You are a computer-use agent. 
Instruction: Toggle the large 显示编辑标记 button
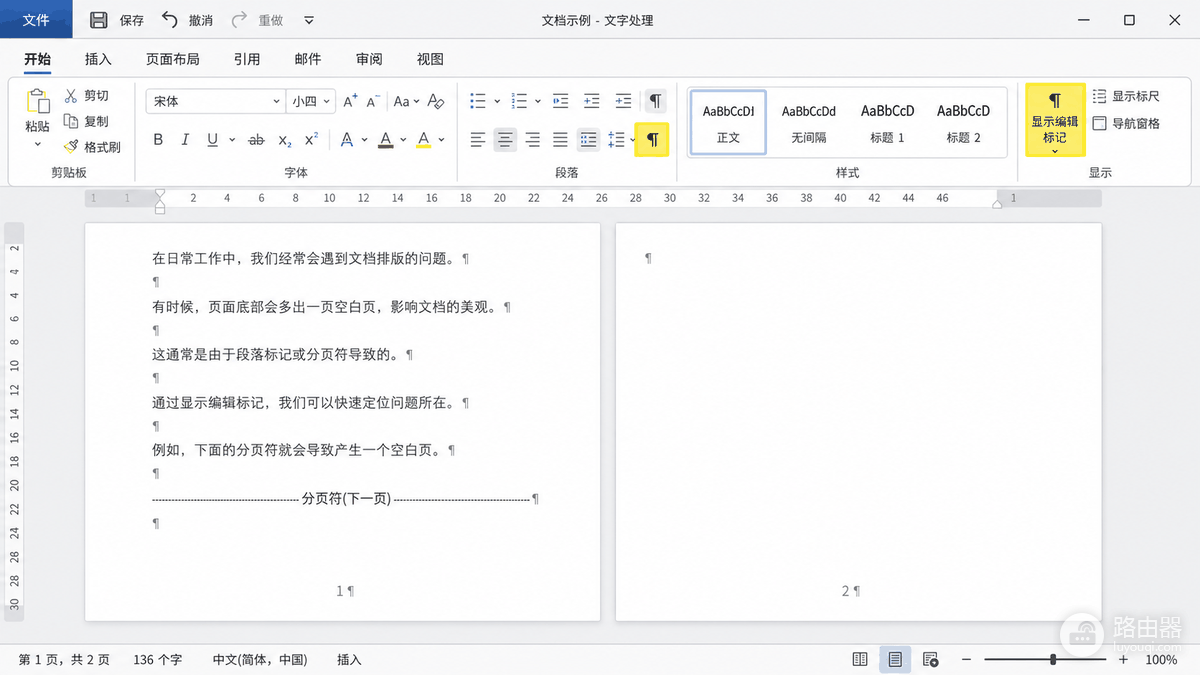[x=1055, y=121]
